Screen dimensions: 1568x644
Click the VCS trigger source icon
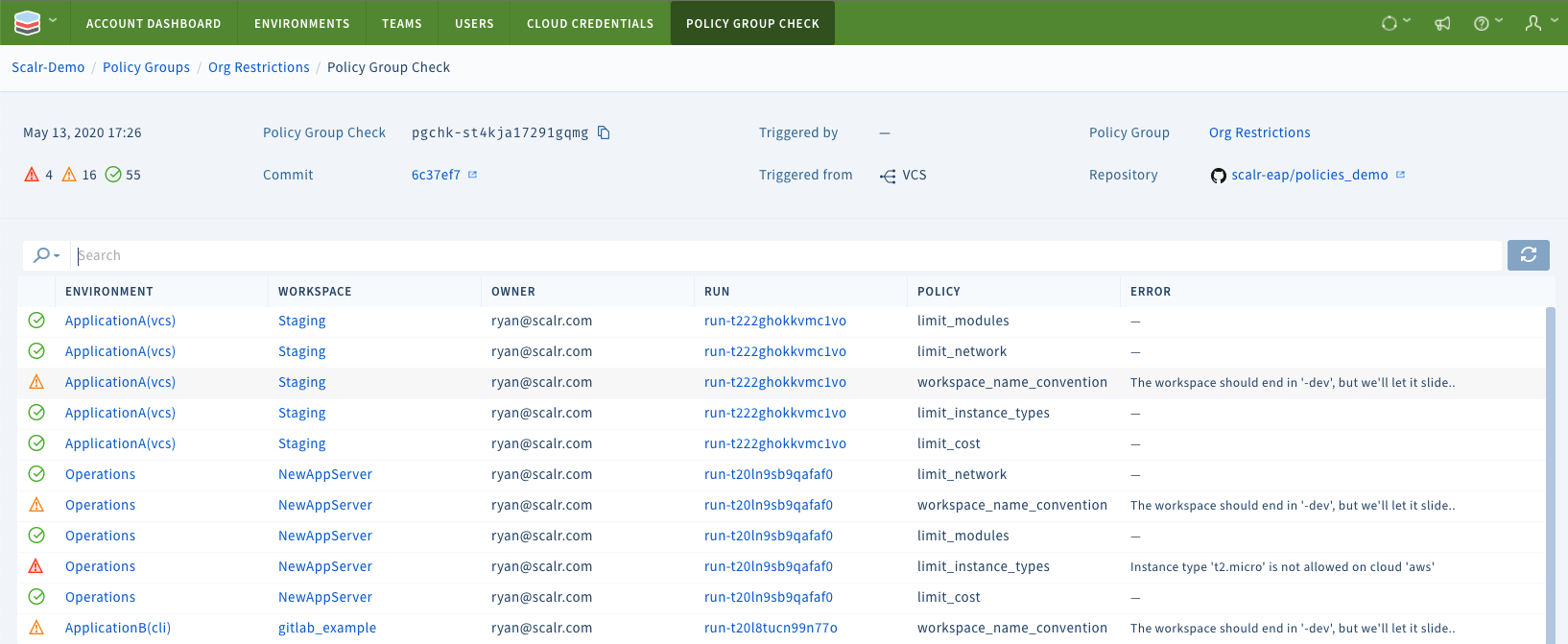coord(888,176)
